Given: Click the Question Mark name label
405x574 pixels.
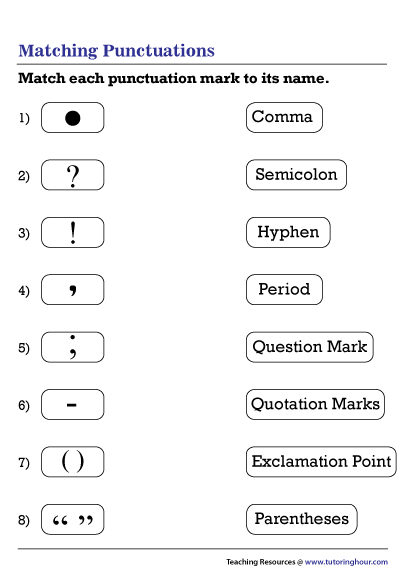Looking at the screenshot, I should tap(310, 347).
